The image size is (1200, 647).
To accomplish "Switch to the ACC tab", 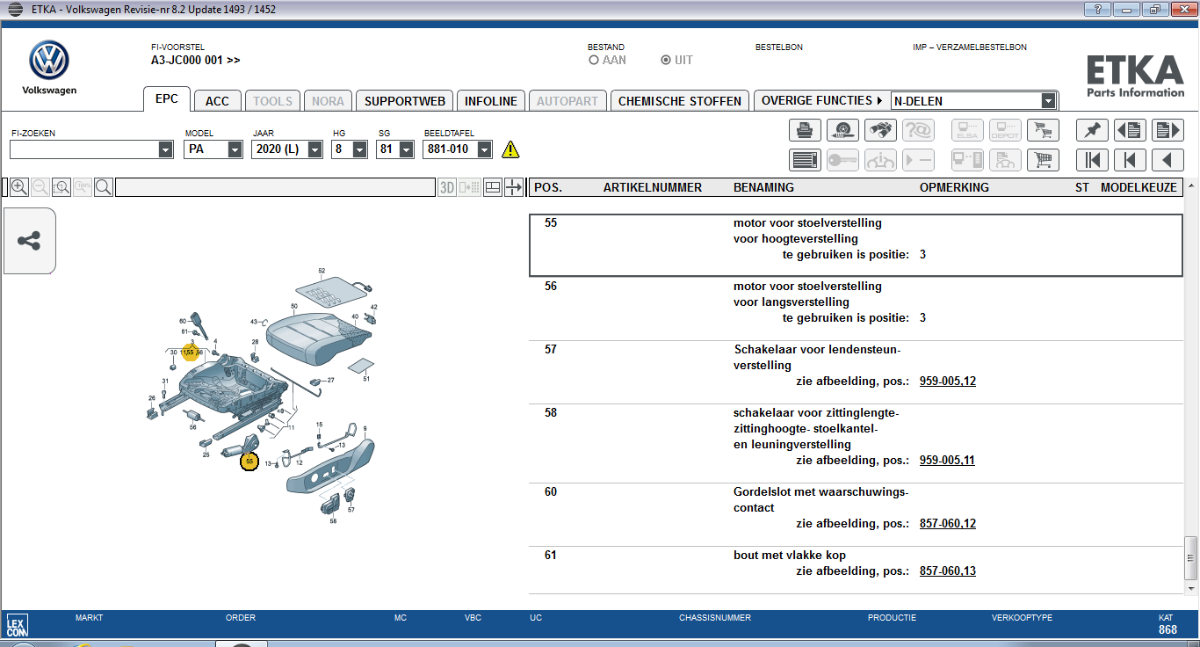I will click(217, 101).
